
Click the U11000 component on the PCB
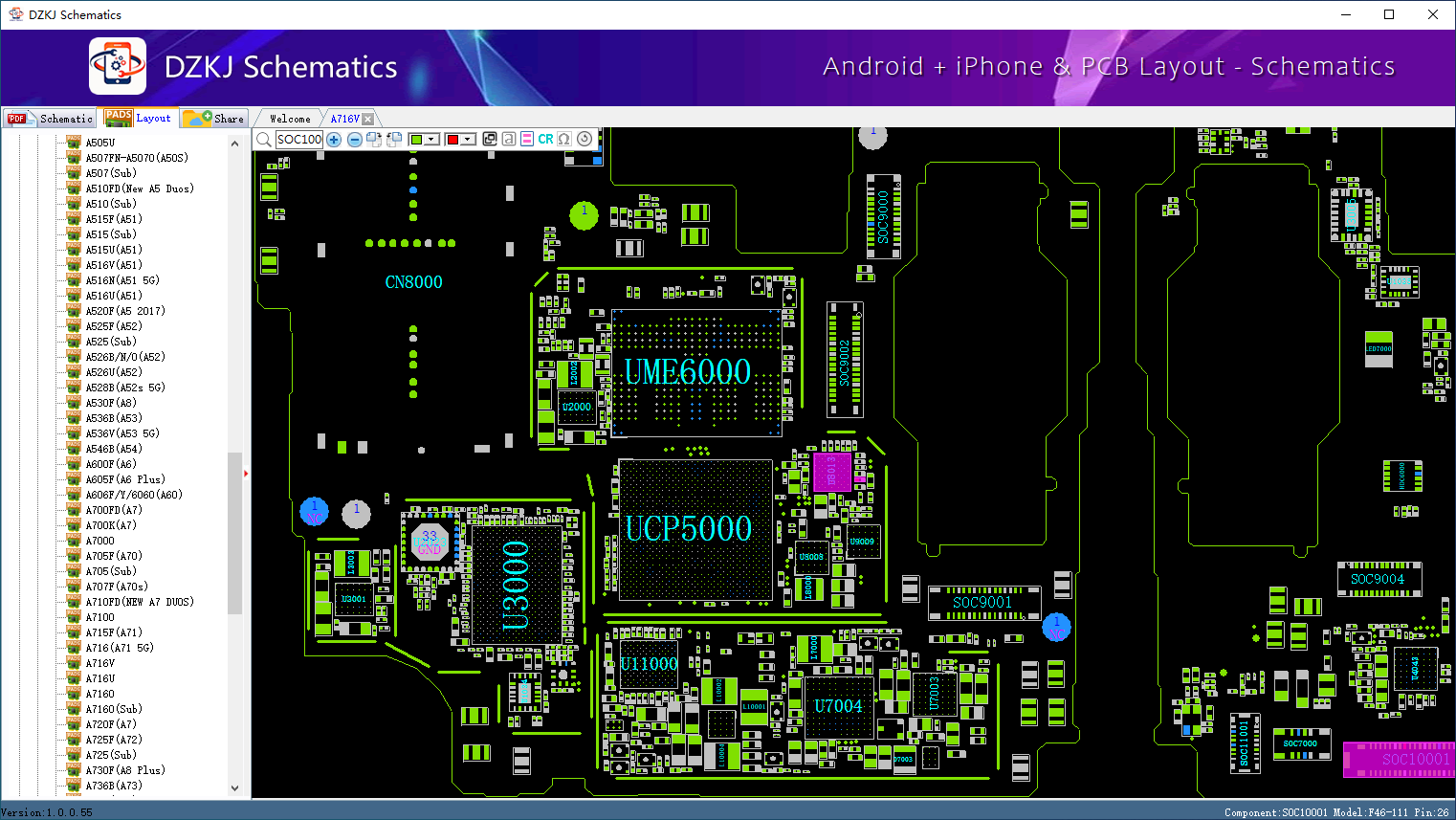tap(649, 663)
